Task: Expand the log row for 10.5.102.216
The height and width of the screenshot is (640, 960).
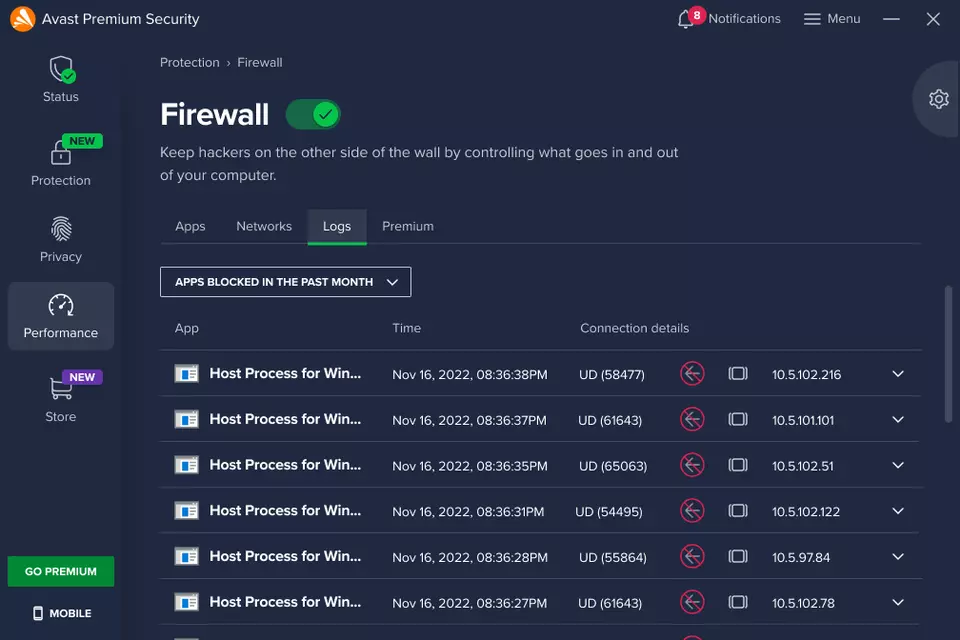Action: [x=898, y=374]
